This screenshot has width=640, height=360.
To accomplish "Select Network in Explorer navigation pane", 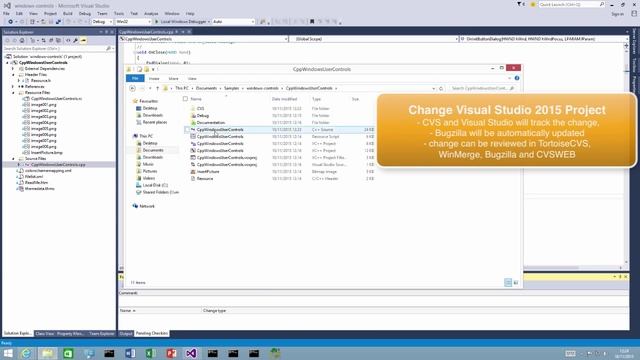I will (147, 206).
